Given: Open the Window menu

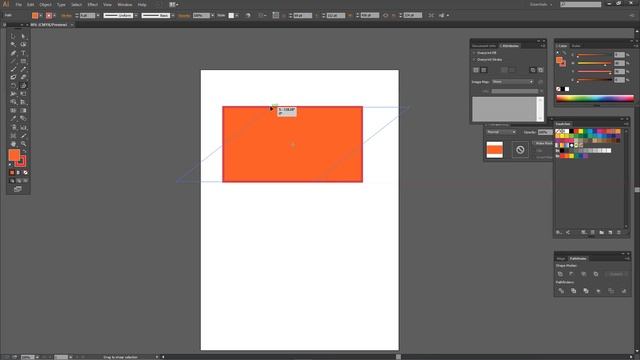Looking at the screenshot, I should (x=124, y=4).
